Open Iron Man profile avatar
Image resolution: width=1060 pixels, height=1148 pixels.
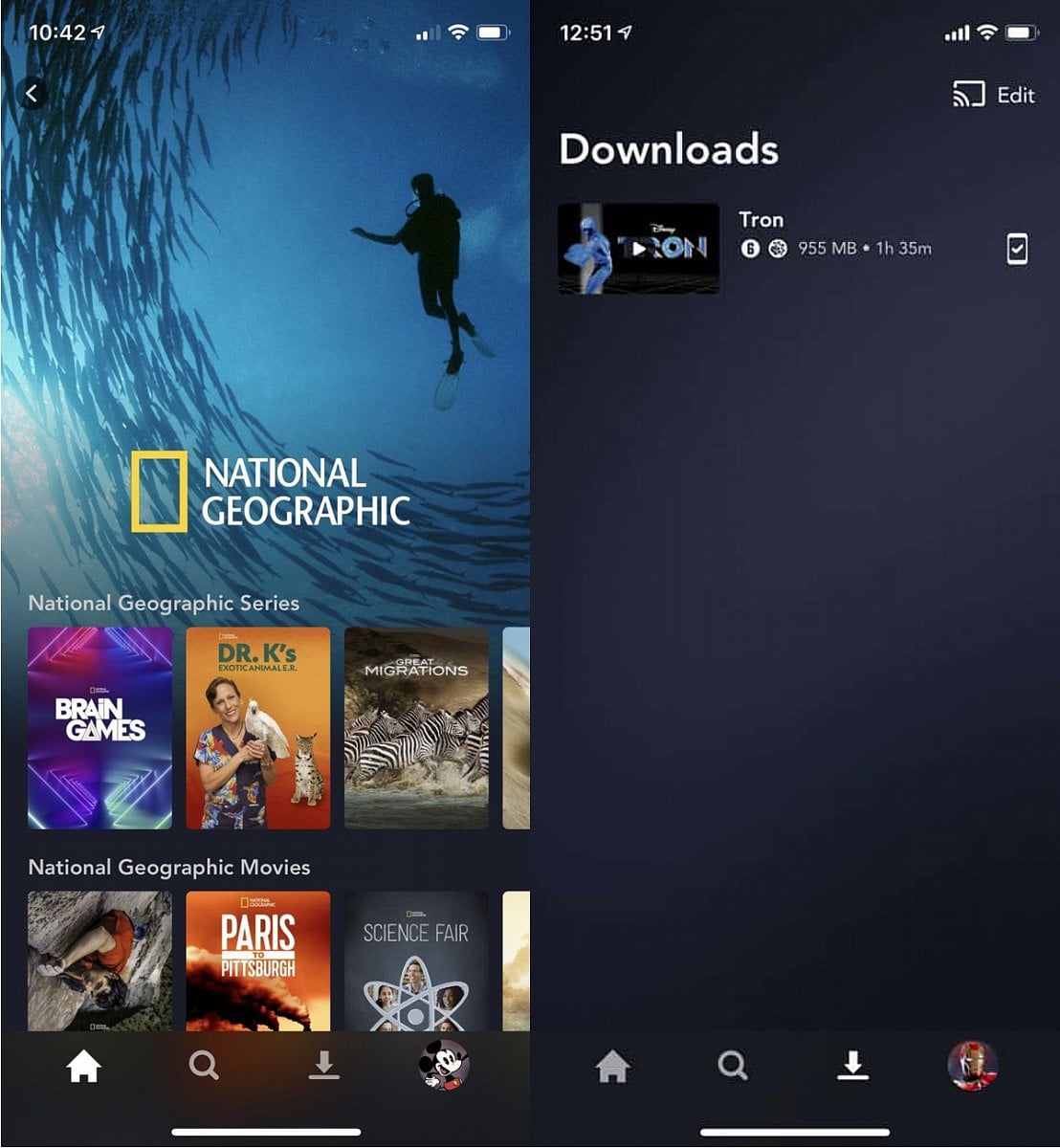pos(972,1065)
